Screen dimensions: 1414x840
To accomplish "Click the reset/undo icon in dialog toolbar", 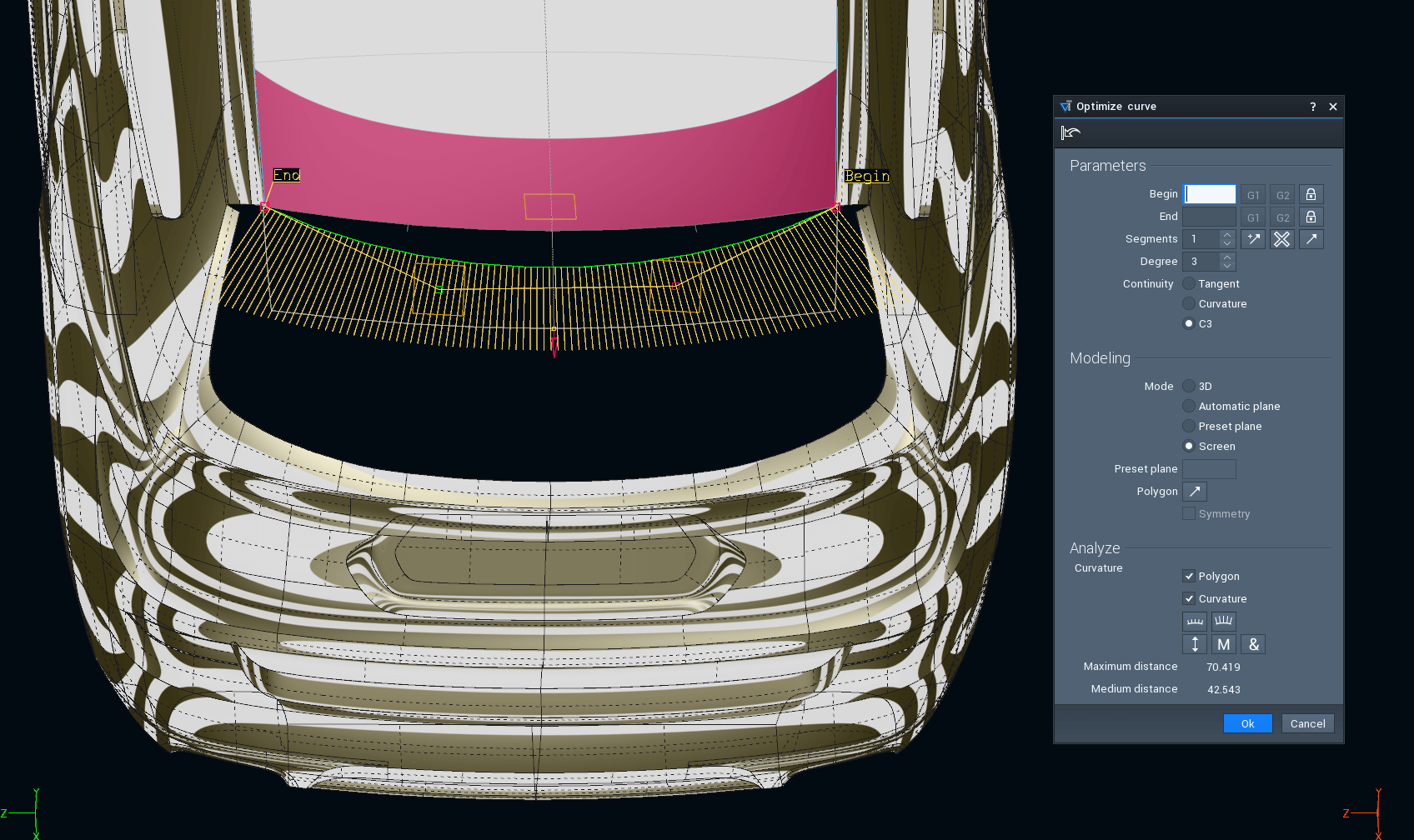I will (x=1071, y=132).
